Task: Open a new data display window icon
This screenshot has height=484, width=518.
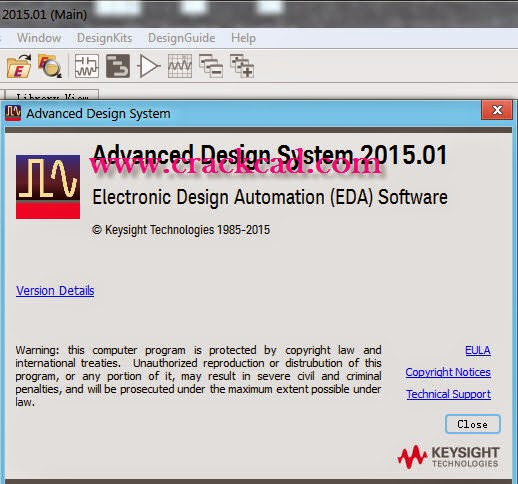Action: pos(180,66)
